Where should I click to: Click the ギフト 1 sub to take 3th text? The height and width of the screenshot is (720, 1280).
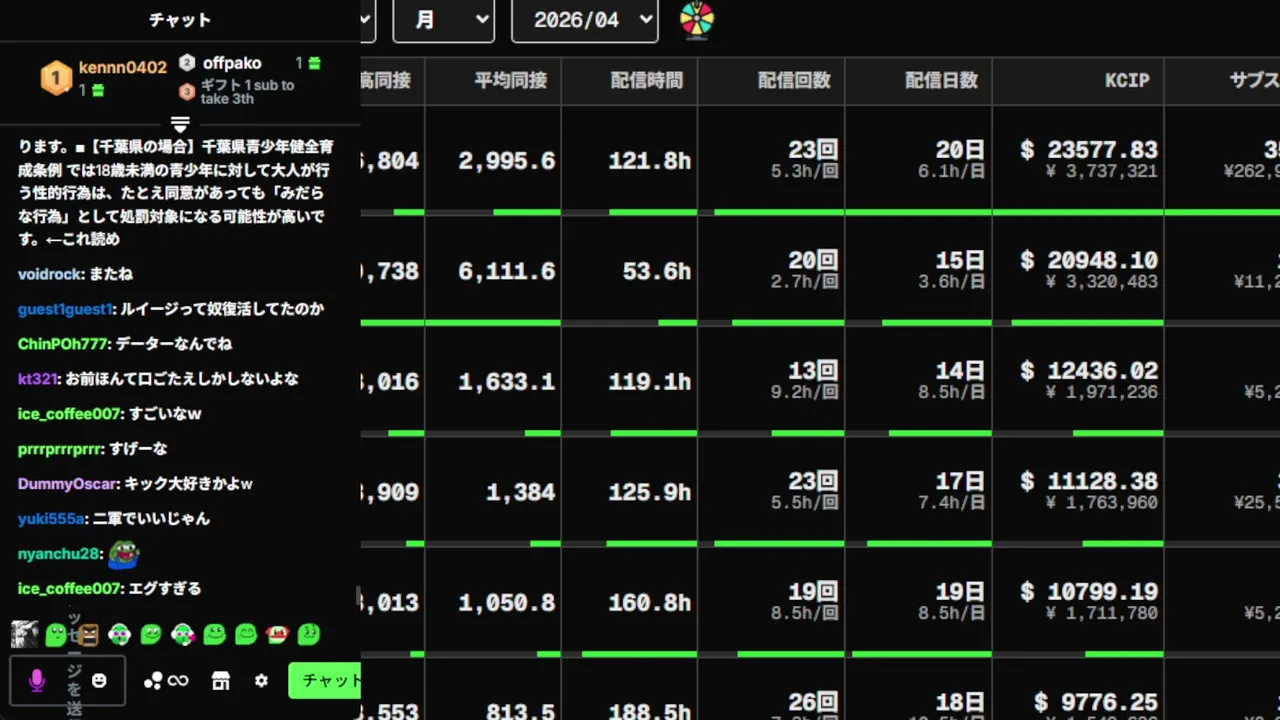tap(247, 92)
